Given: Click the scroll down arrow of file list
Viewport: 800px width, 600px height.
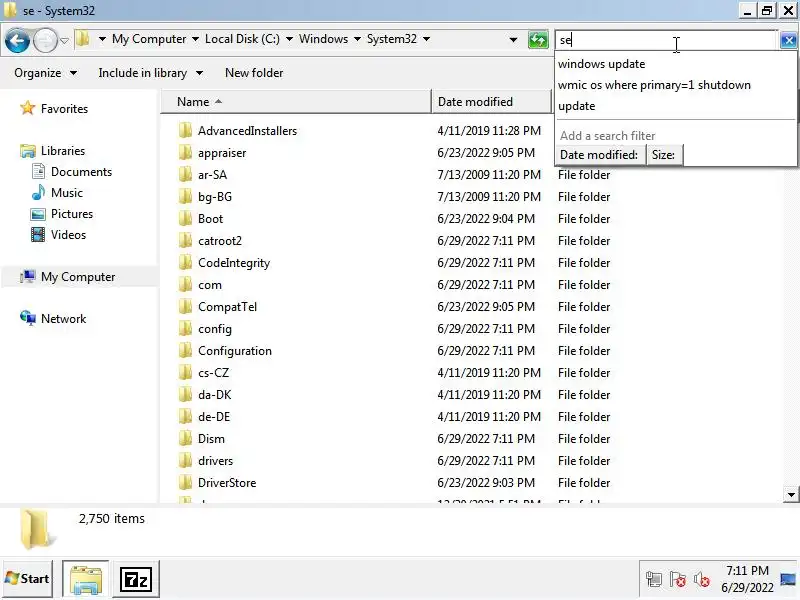Looking at the screenshot, I should pyautogui.click(x=791, y=494).
